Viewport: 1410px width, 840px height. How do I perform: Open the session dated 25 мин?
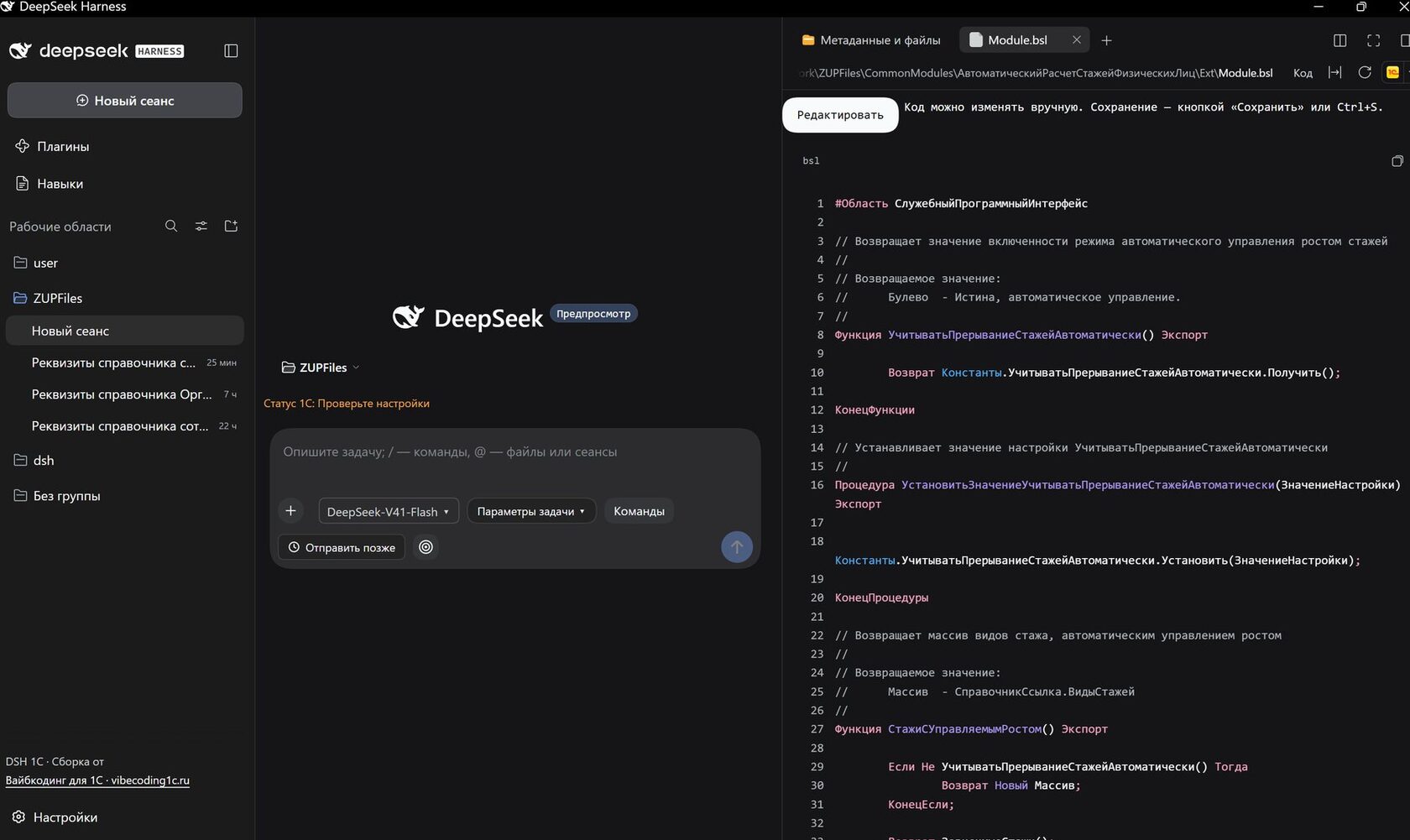[x=124, y=363]
